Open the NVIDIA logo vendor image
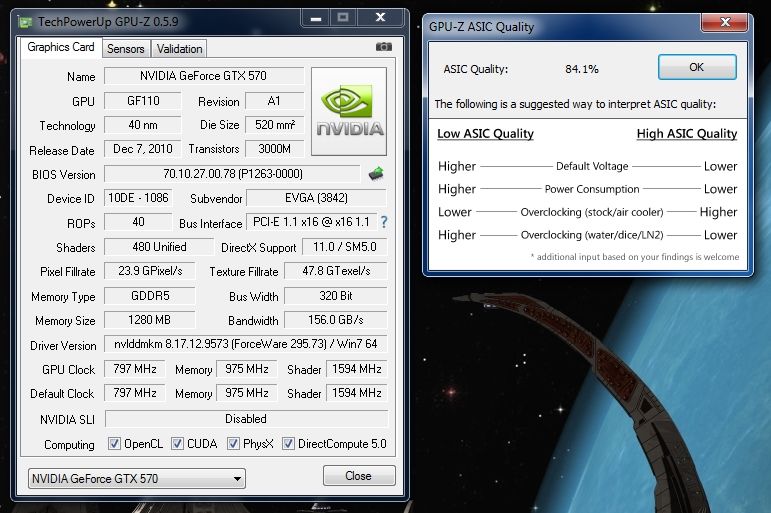The image size is (771, 513). [349, 112]
